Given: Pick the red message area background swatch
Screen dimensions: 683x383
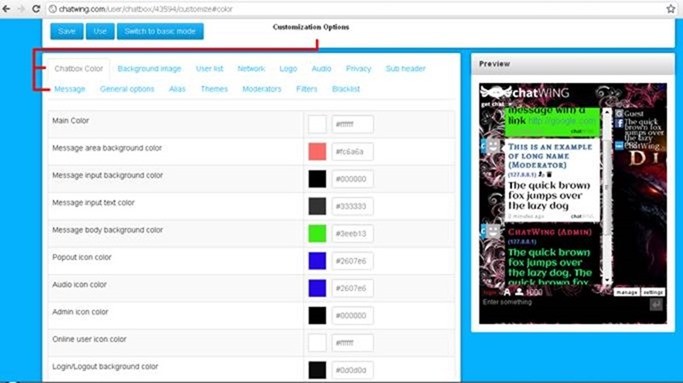Looking at the screenshot, I should [x=317, y=152].
